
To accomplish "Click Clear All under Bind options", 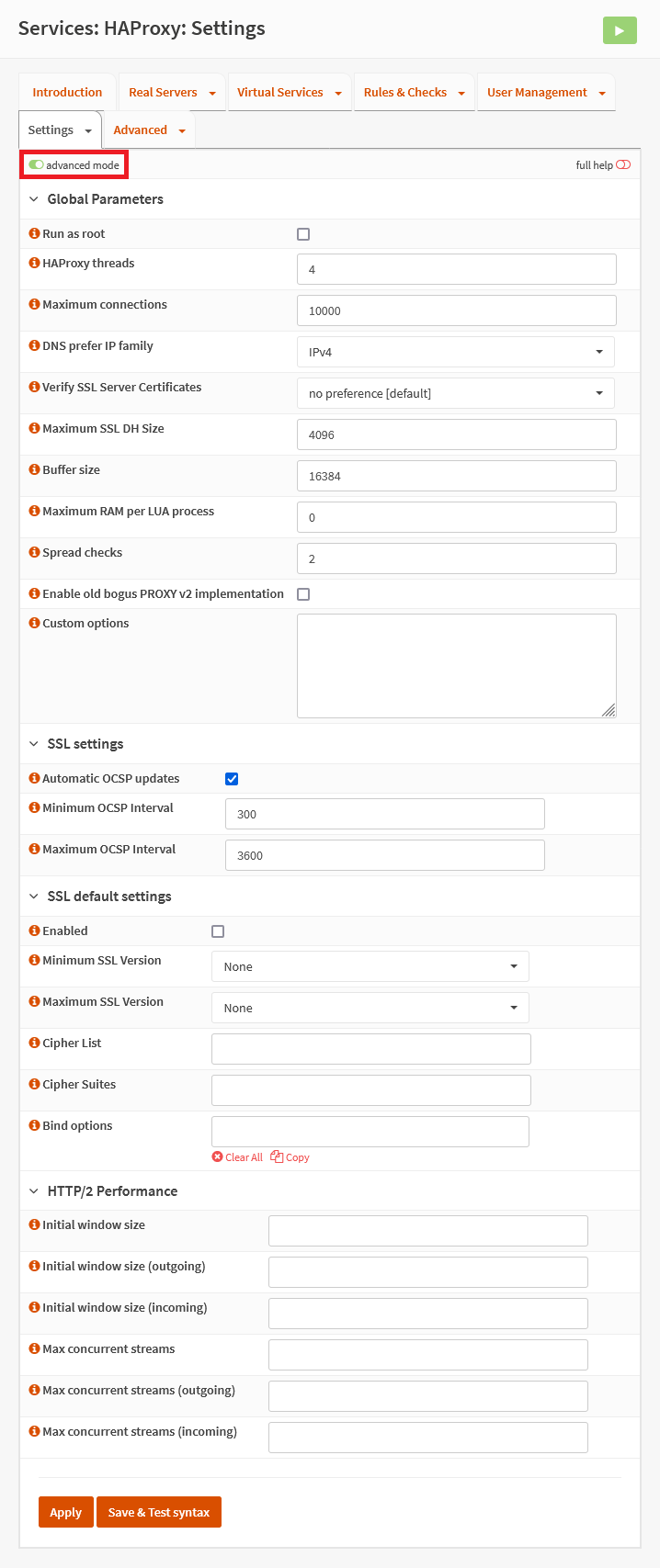I will (238, 1157).
